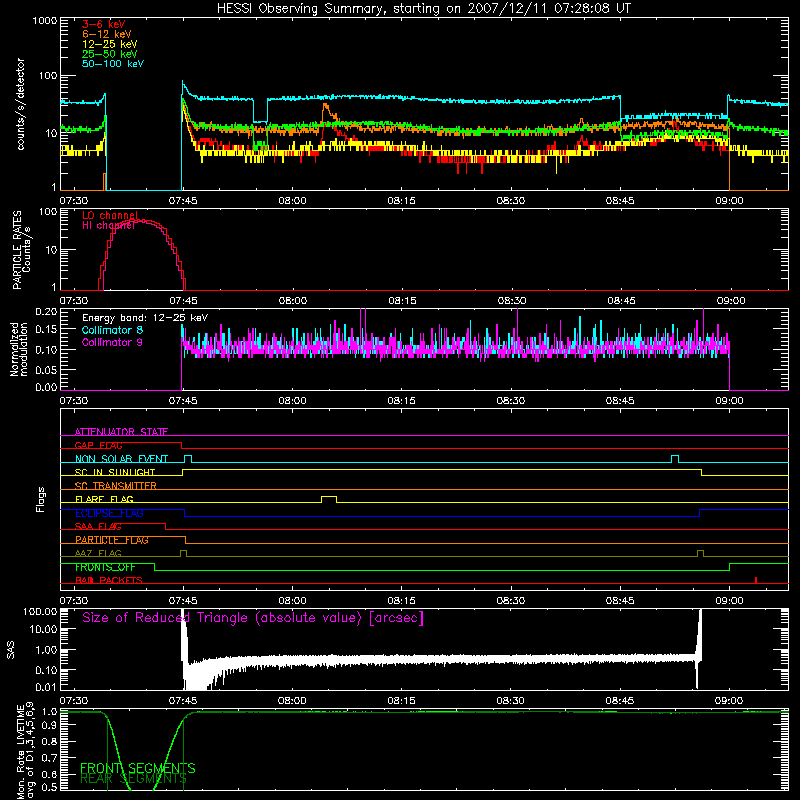Click the SAS axis label
Viewport: 800px width, 800px height.
[11, 650]
